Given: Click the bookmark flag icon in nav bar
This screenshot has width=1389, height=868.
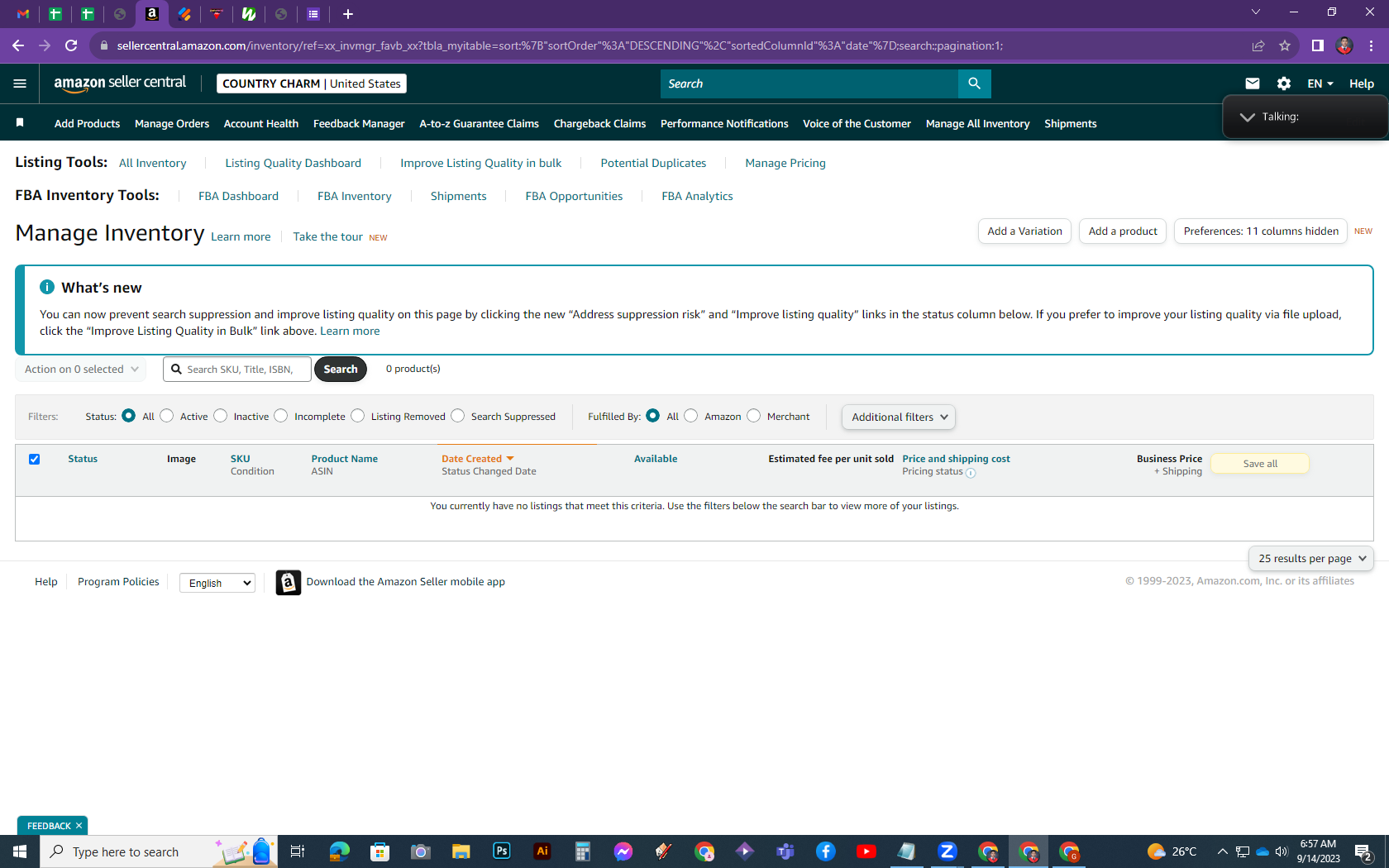Looking at the screenshot, I should pos(20,123).
